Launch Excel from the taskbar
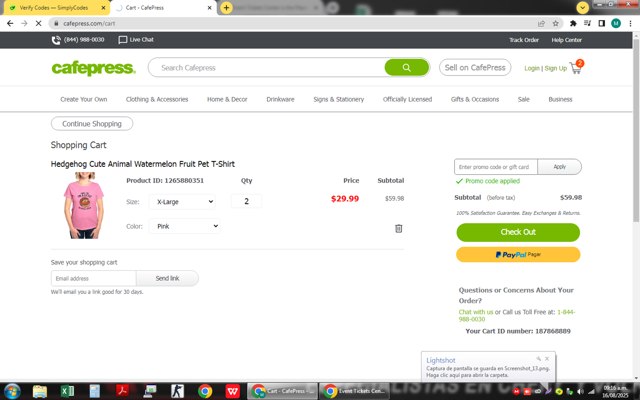This screenshot has width=640, height=400. click(x=67, y=391)
